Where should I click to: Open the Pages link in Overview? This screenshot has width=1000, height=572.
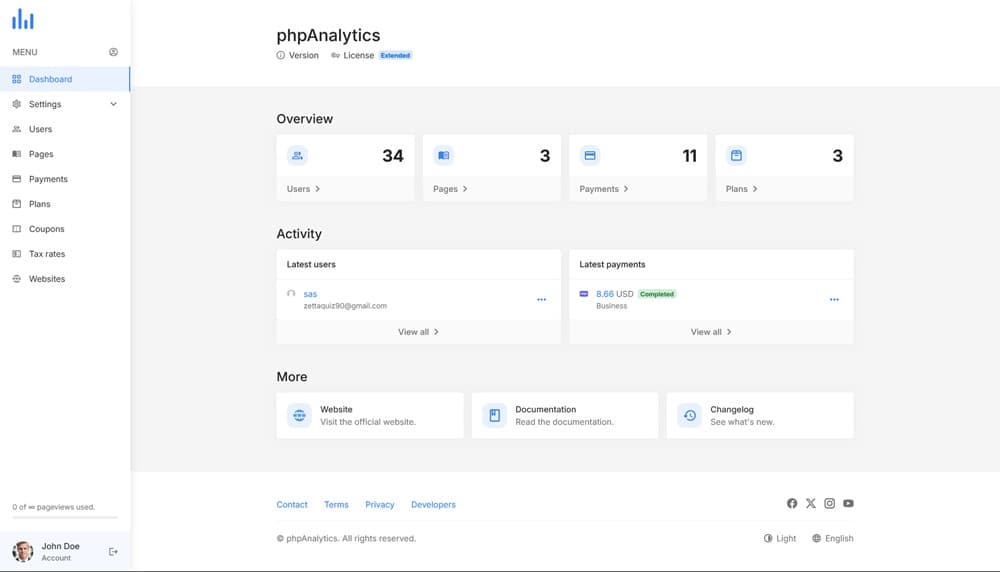pos(450,189)
